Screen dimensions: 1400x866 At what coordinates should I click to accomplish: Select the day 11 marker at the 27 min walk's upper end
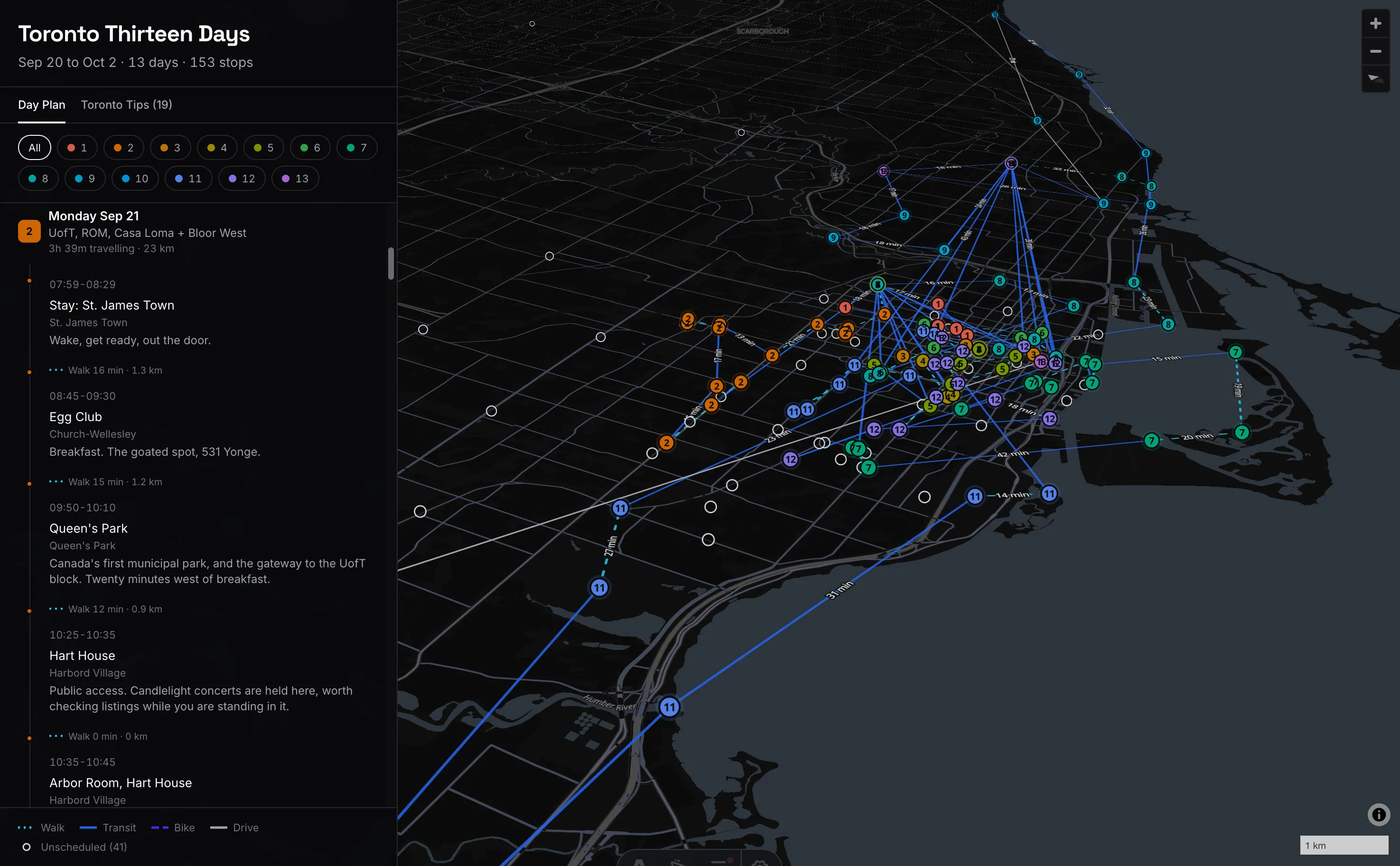pyautogui.click(x=620, y=508)
